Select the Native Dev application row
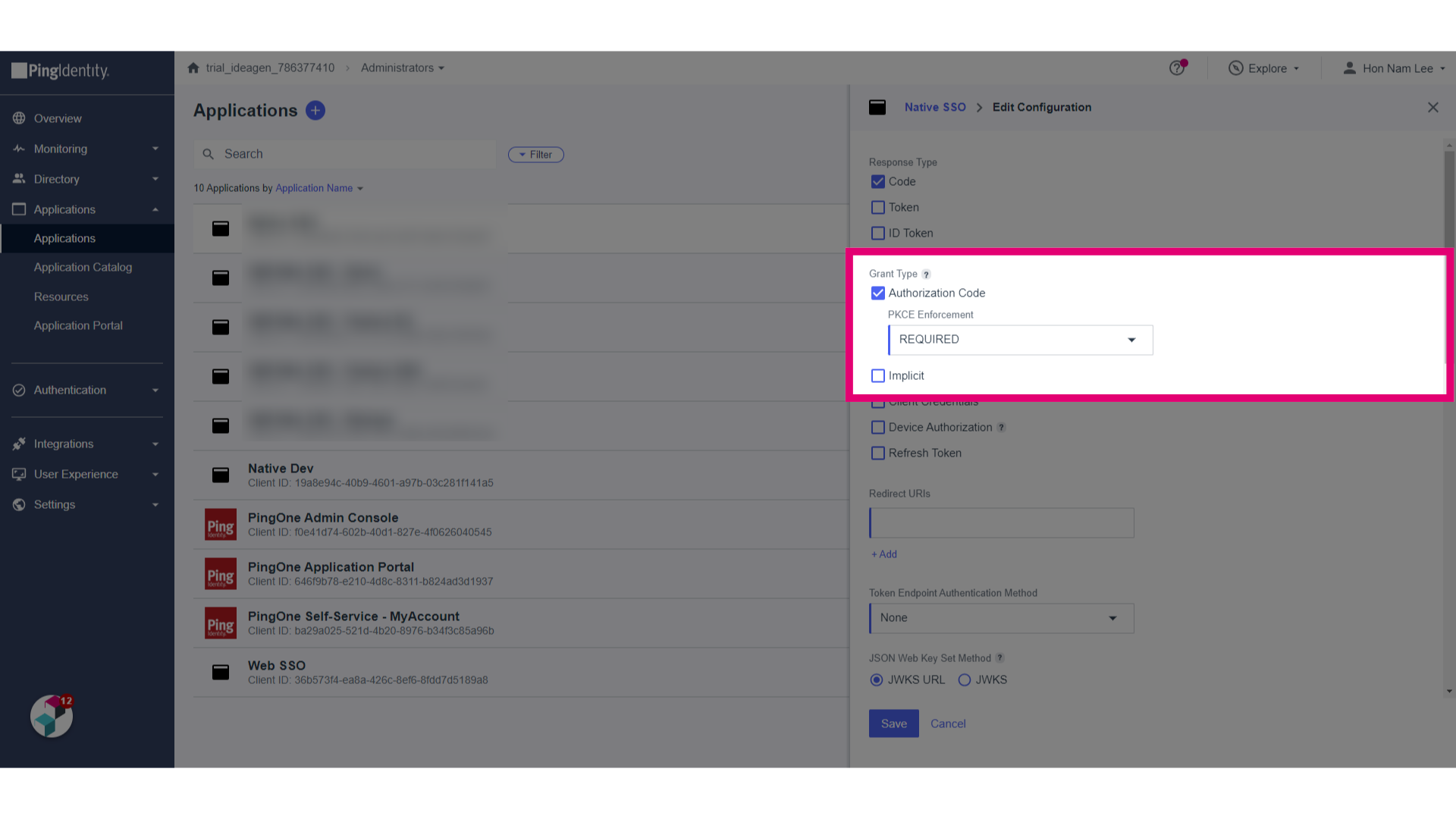Viewport: 1456px width, 819px height. [x=521, y=475]
